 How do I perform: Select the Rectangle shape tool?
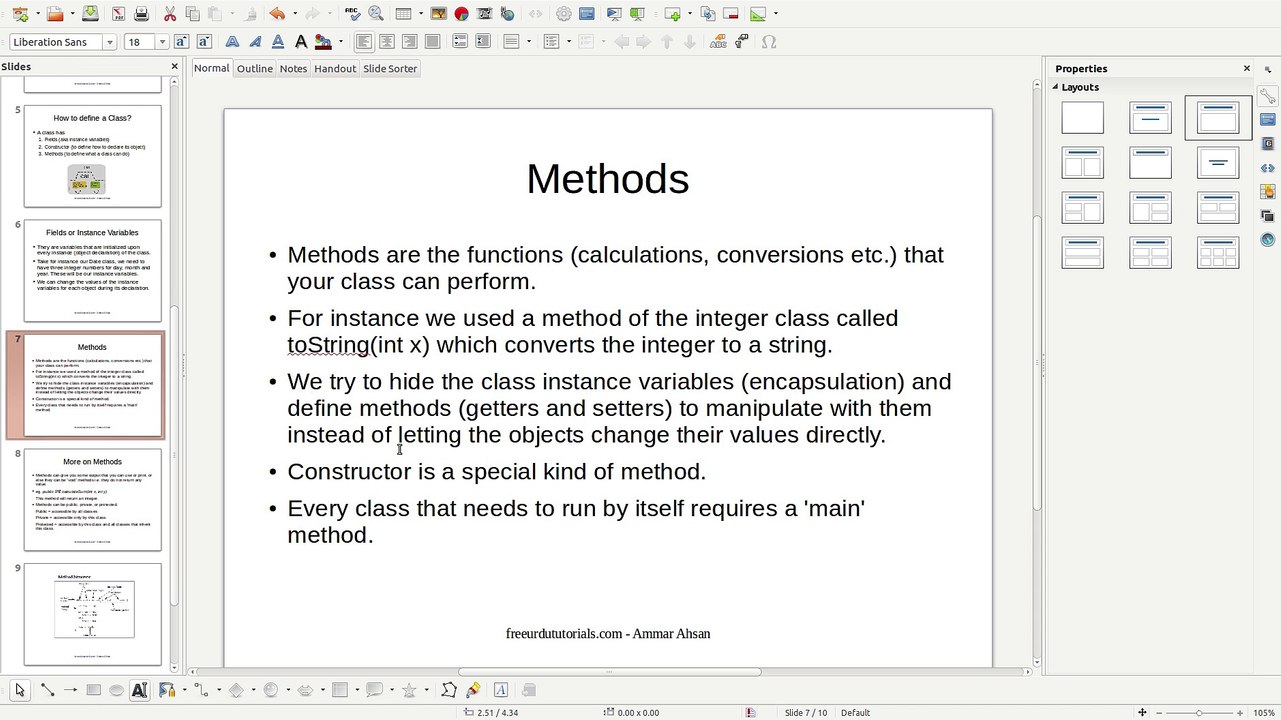93,690
